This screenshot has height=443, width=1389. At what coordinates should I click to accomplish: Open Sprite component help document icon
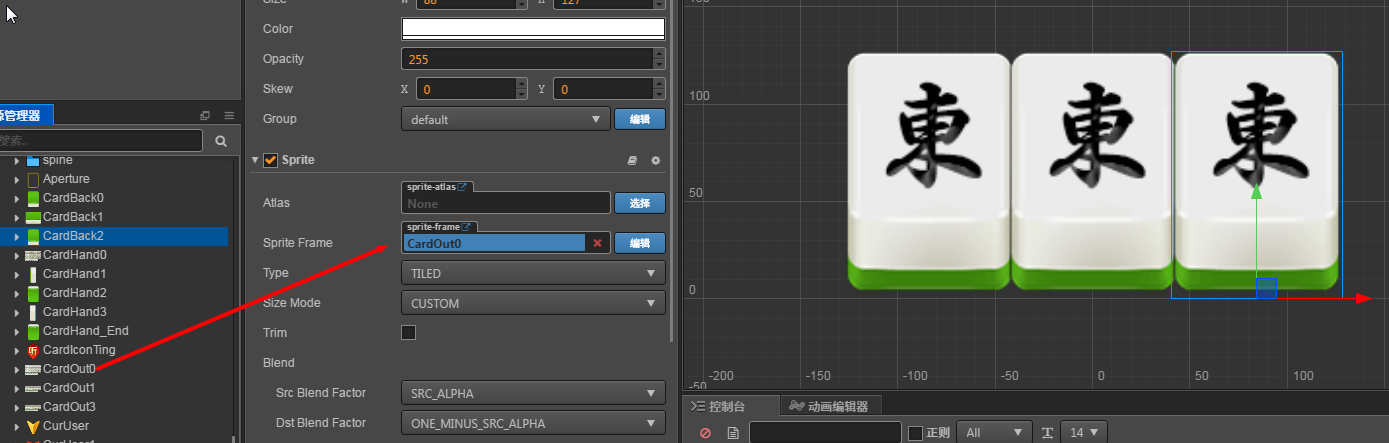click(x=632, y=160)
